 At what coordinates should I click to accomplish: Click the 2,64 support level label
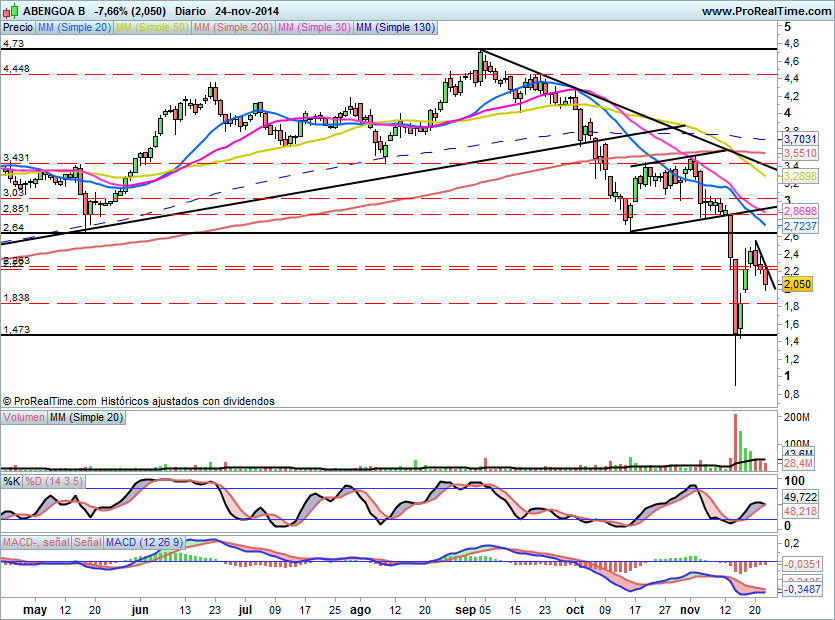pos(13,228)
